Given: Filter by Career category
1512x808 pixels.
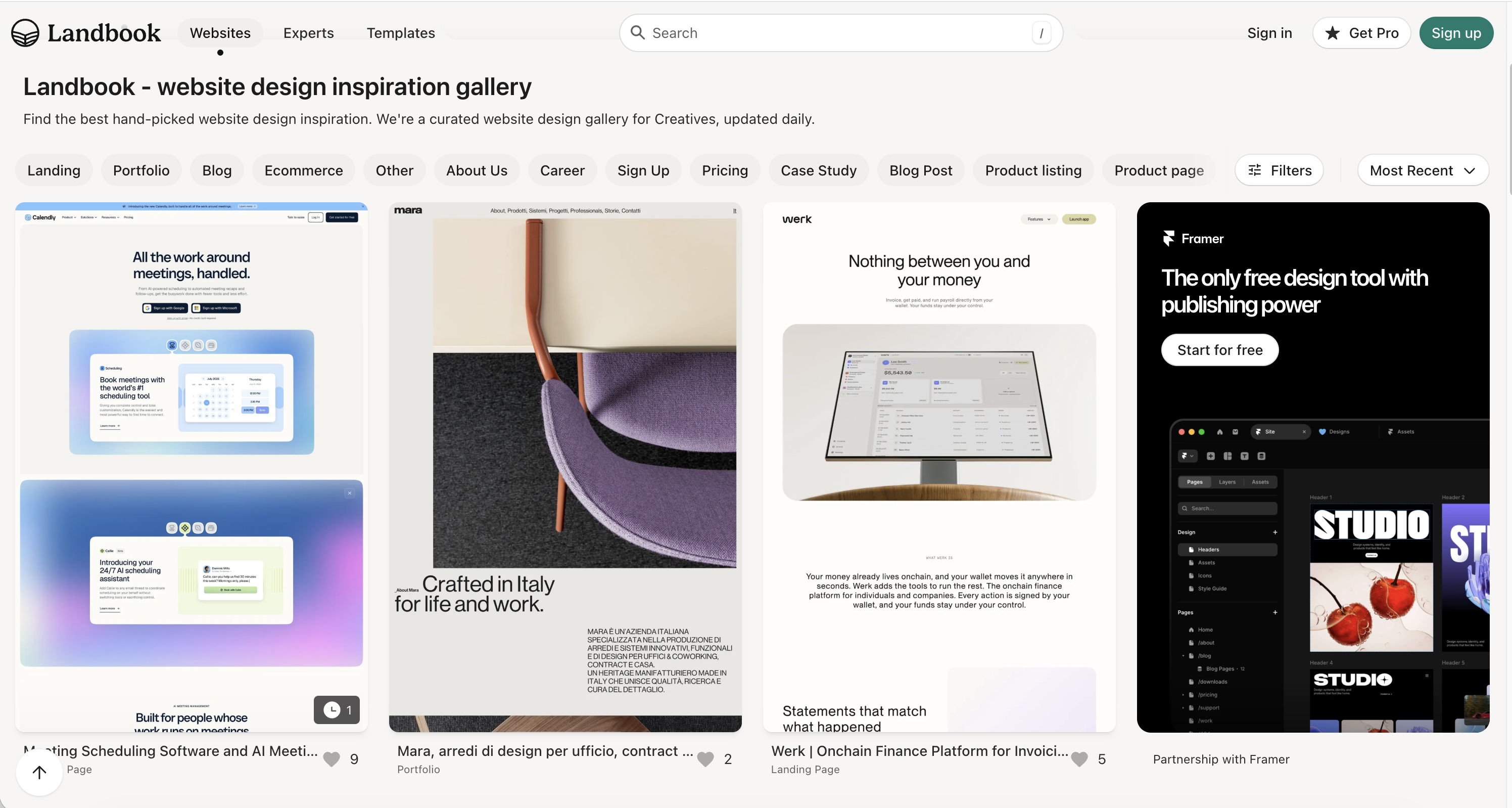Looking at the screenshot, I should click(562, 170).
